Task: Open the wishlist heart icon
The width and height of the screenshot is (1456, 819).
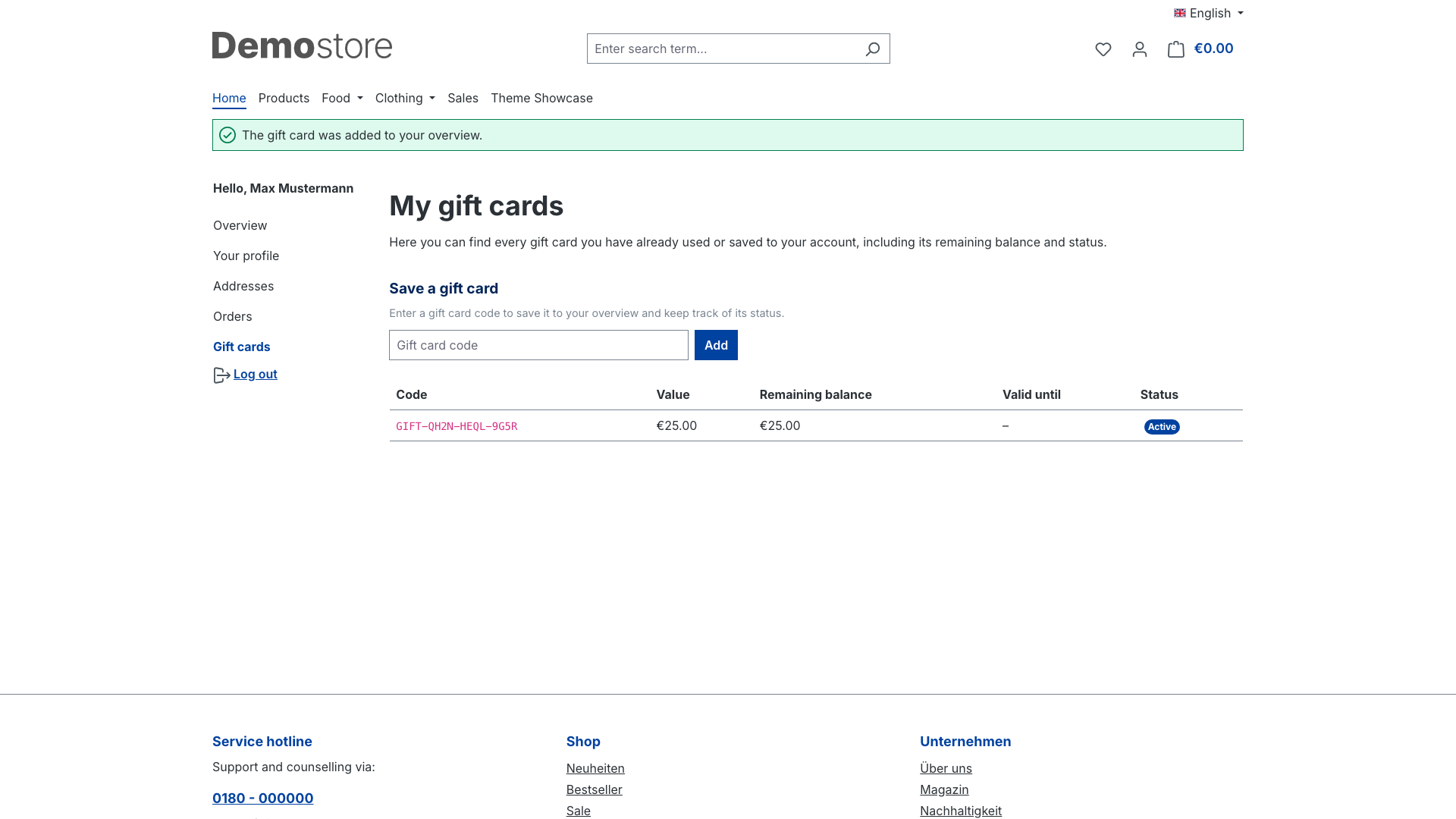Action: click(x=1103, y=49)
